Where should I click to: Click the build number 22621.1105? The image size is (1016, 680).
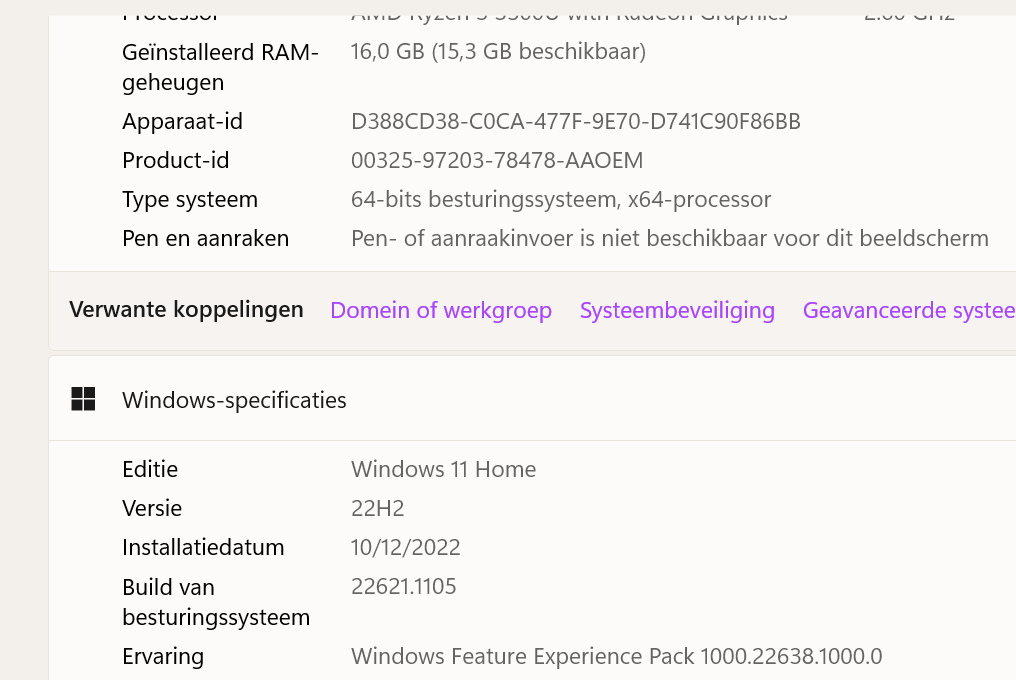(403, 586)
